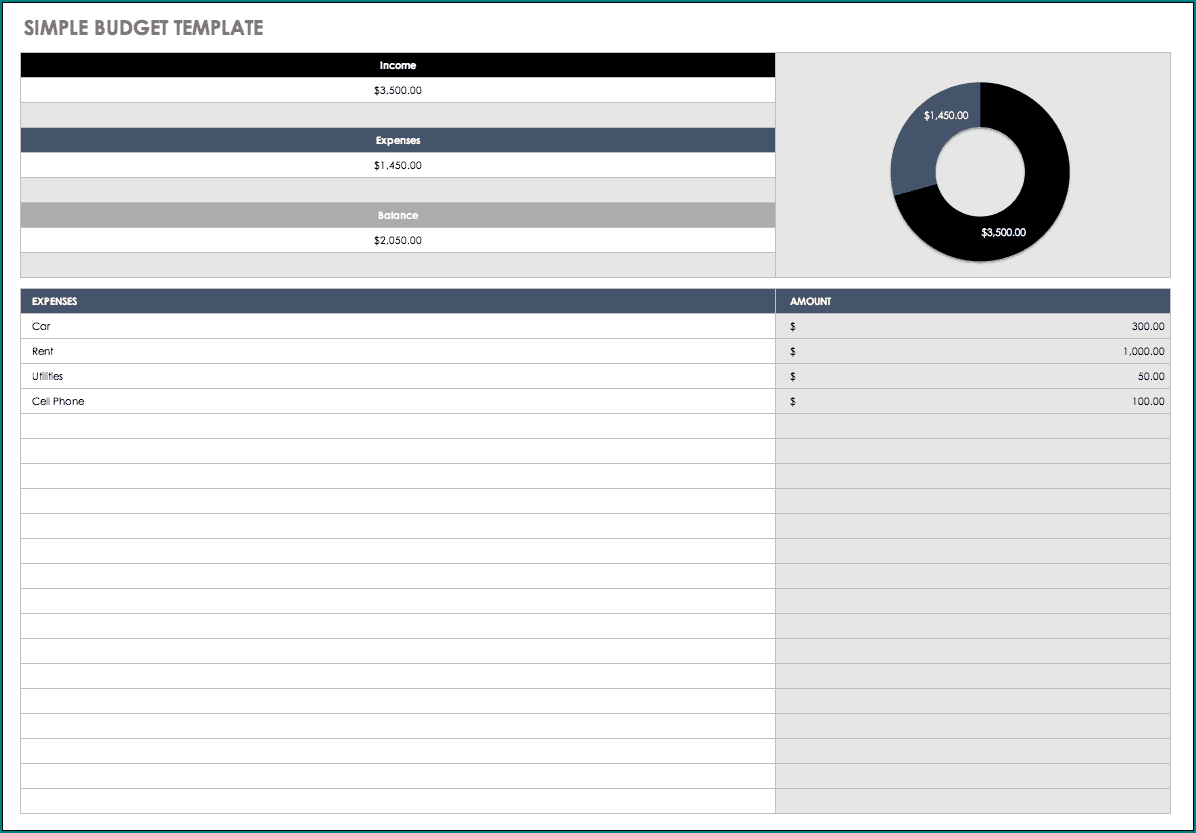This screenshot has height=833, width=1196.
Task: Select the Balance header cell
Action: 397,215
